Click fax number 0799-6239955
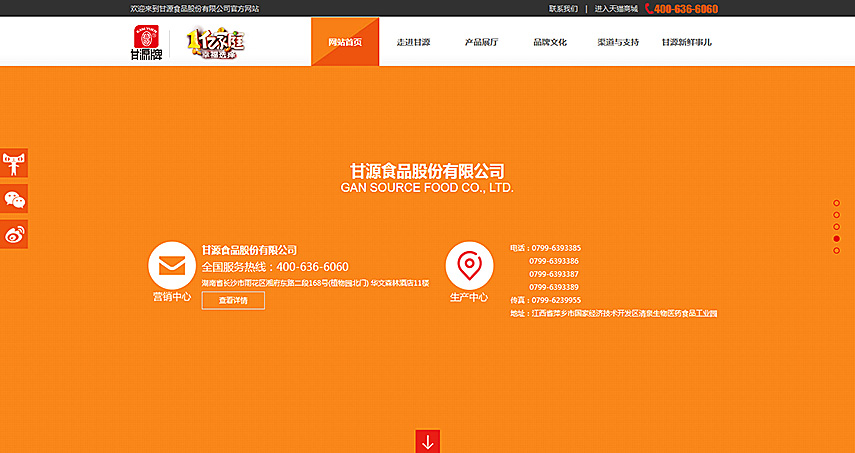The image size is (855, 453). [x=556, y=300]
